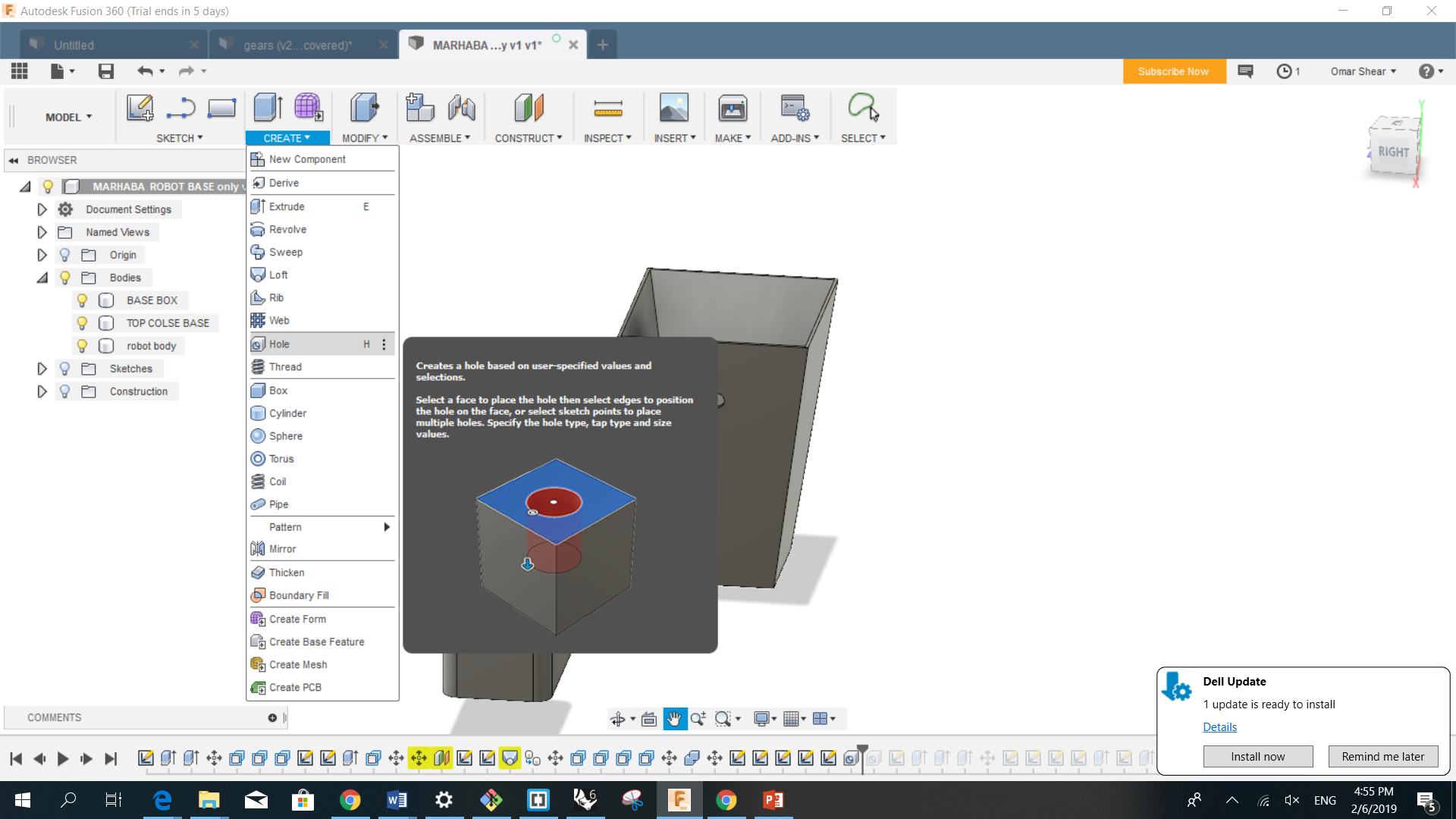This screenshot has height=819, width=1456.
Task: Activate the Pan hand tool
Action: [x=674, y=719]
